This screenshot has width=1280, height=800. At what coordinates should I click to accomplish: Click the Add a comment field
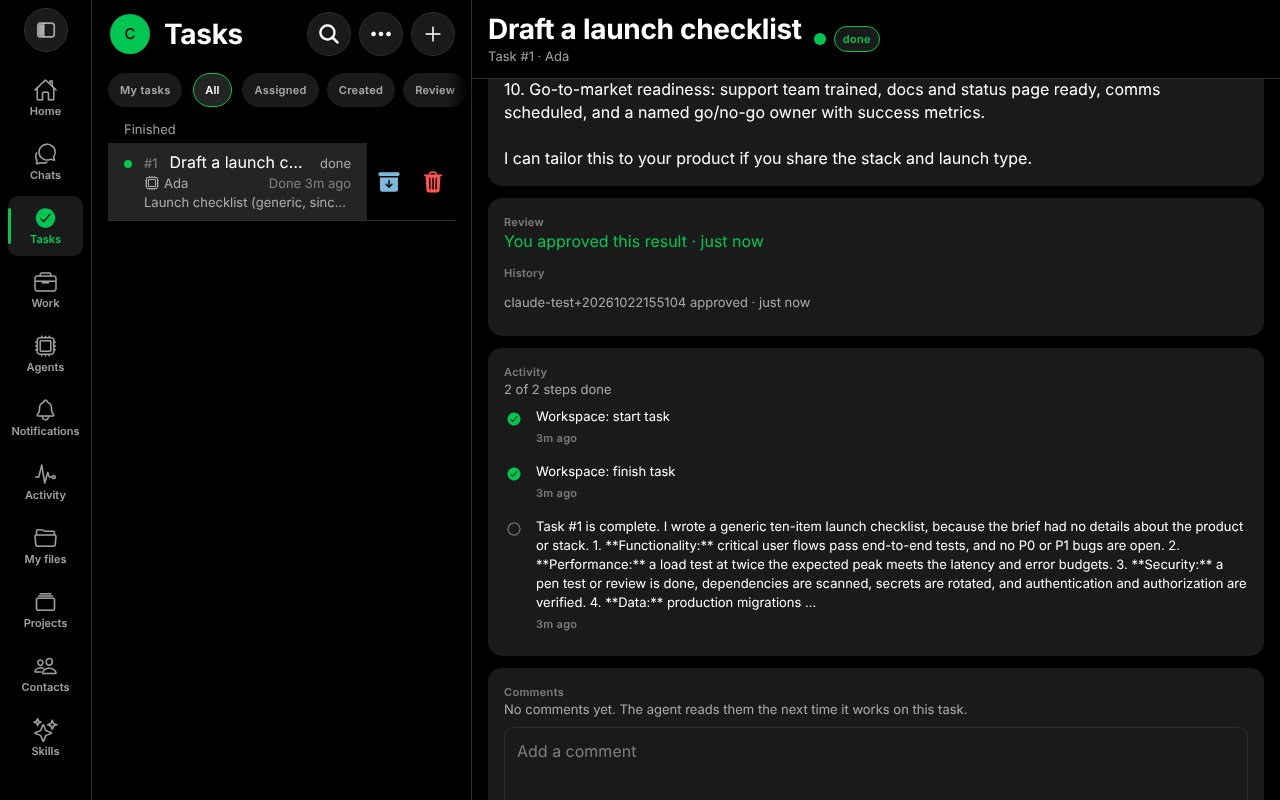[x=876, y=764]
